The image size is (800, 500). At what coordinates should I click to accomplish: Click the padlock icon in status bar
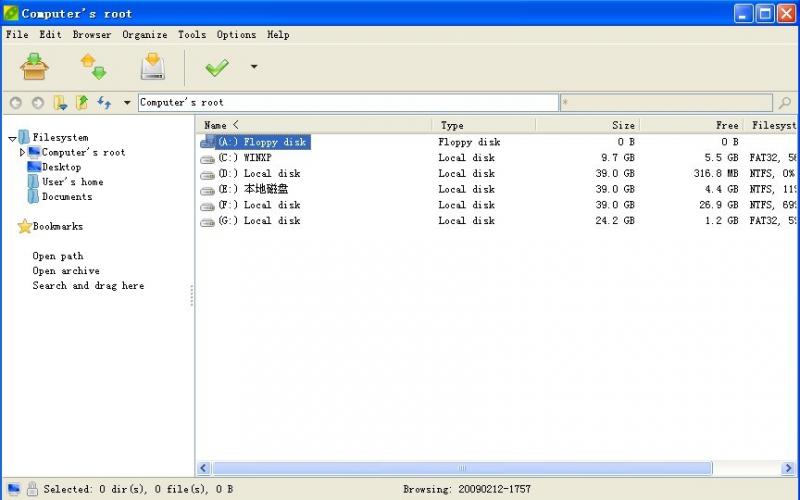coord(32,489)
